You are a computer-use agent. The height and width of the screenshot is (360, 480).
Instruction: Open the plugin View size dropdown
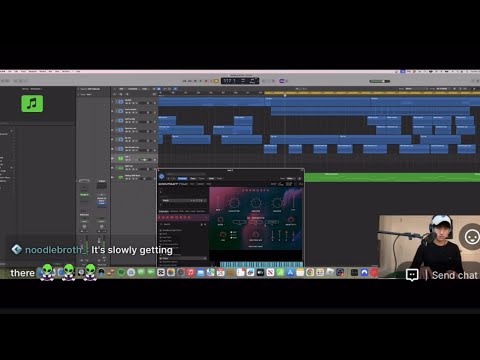291,178
